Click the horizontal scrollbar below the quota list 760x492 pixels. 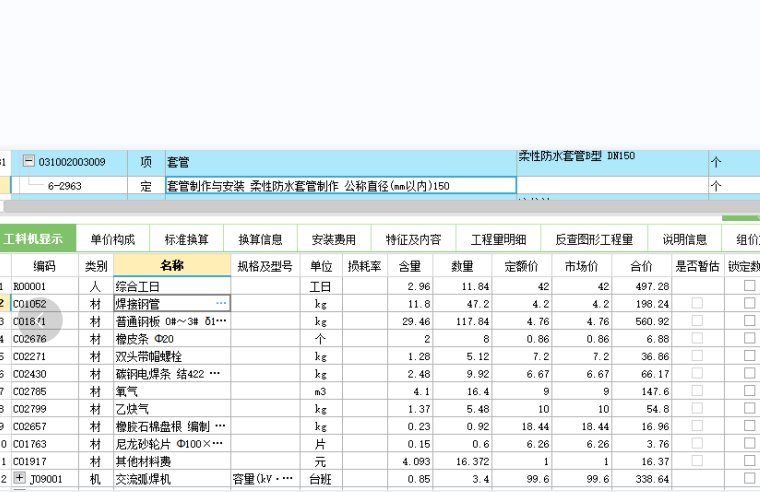click(x=380, y=206)
